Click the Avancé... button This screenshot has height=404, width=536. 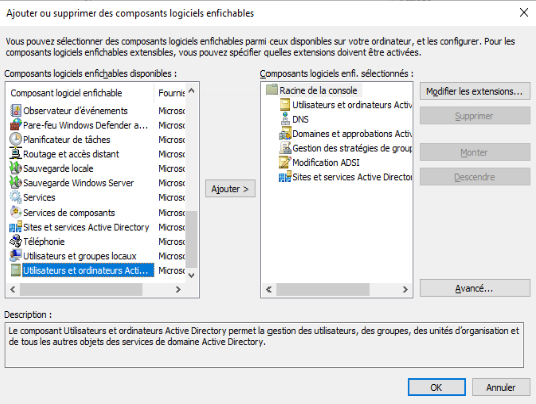475,288
